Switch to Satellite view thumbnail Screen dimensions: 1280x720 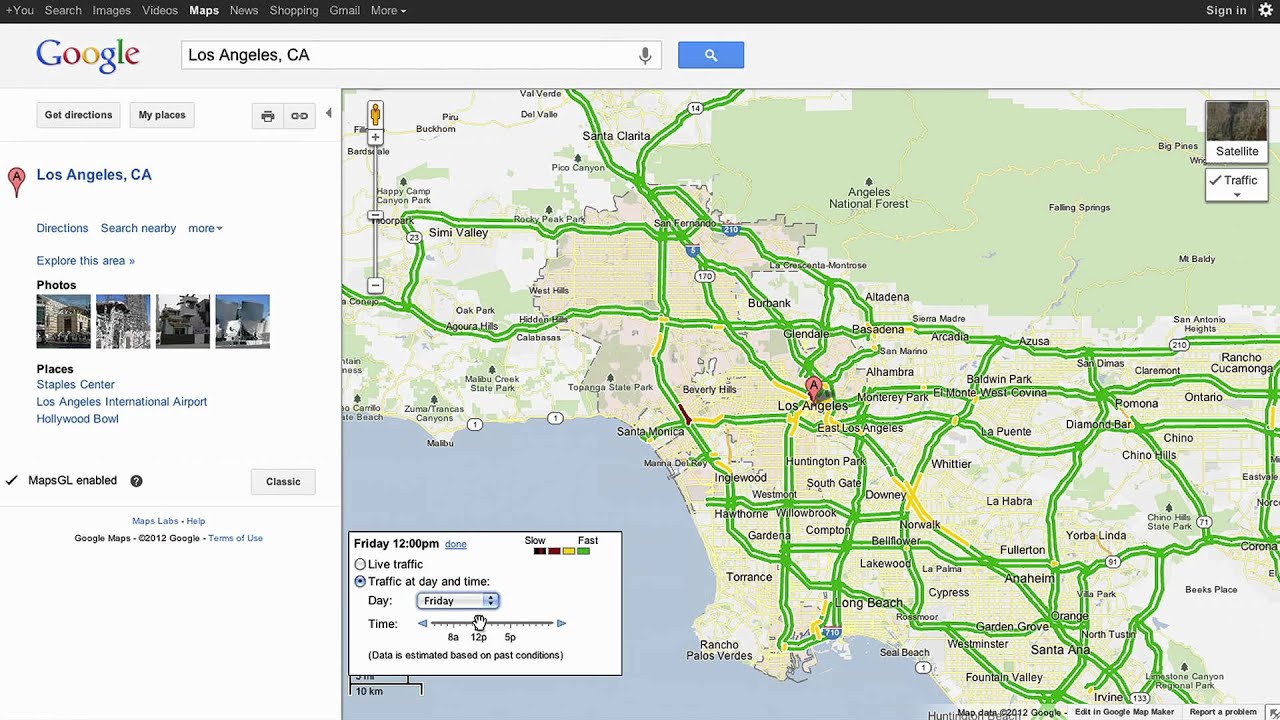pos(1237,131)
